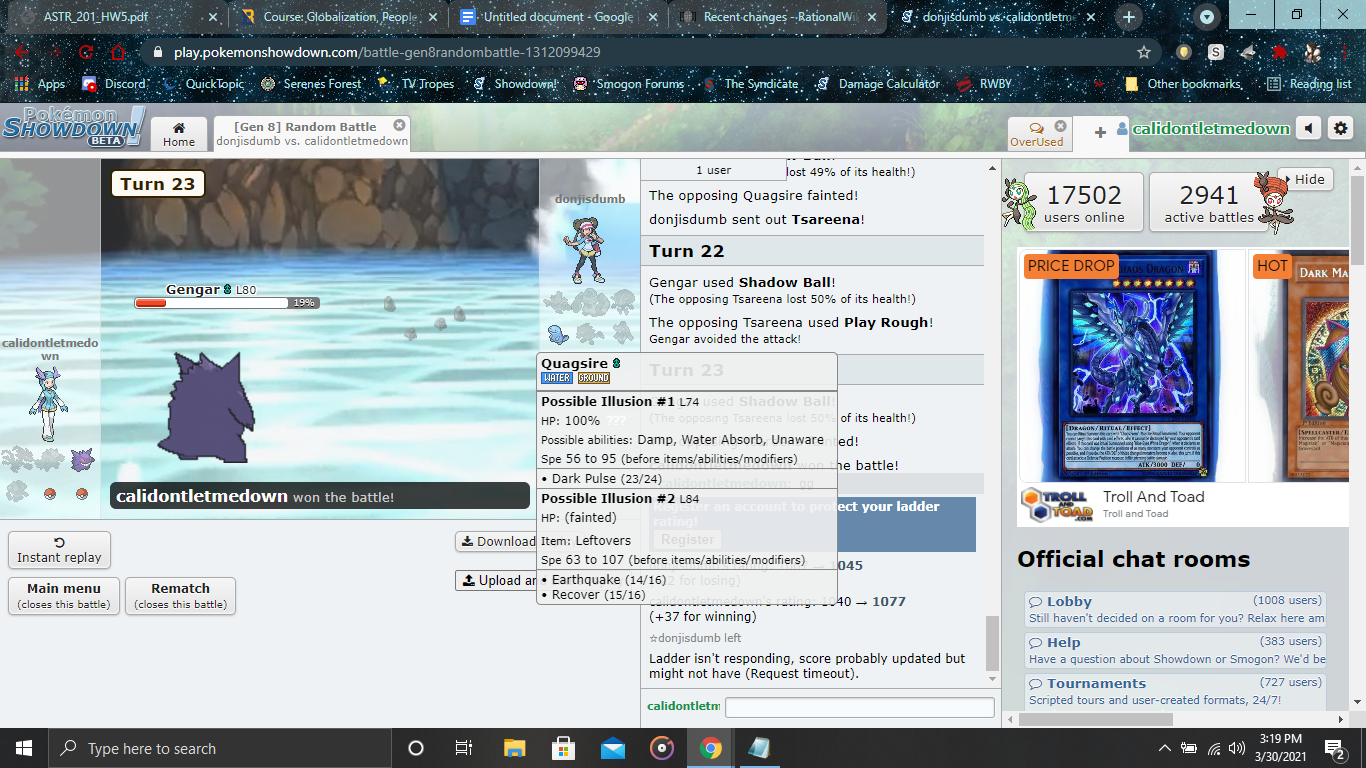Screen dimensions: 1366x768
Task: Click the plus icon to join a room
Action: (1100, 132)
